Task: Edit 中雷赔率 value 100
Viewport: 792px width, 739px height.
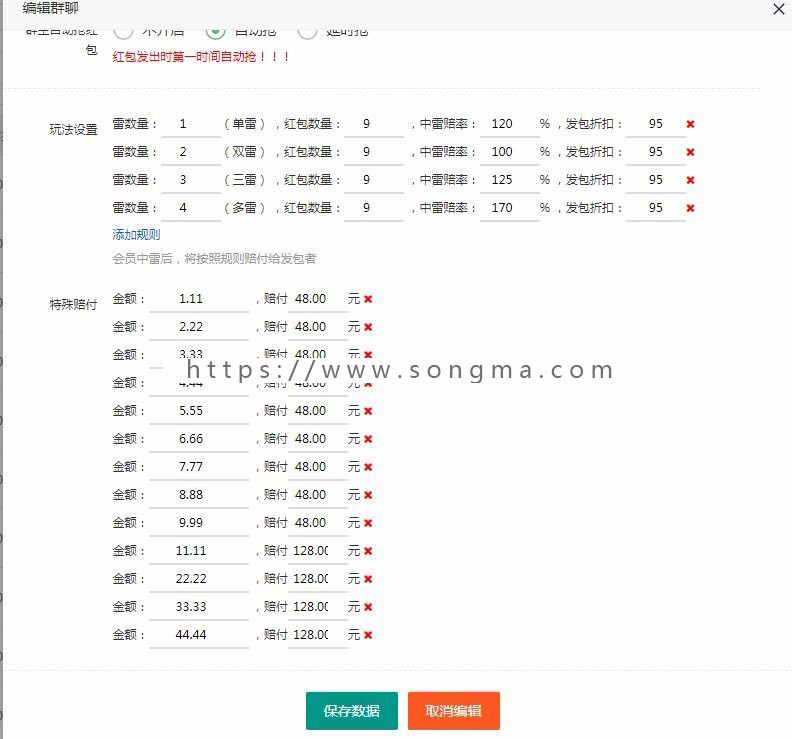Action: click(509, 152)
